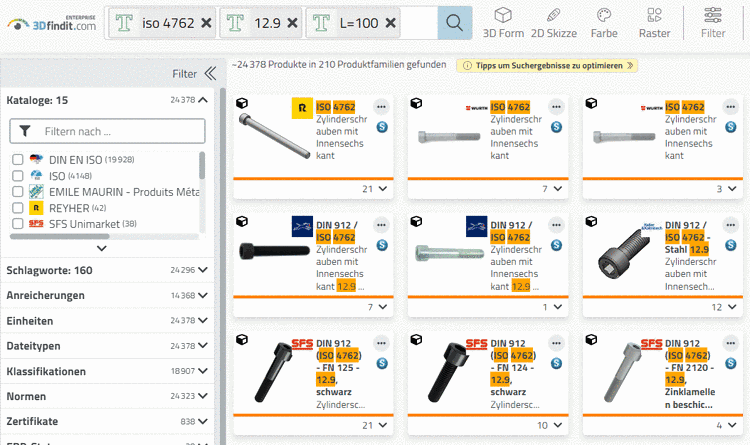This screenshot has width=750, height=445.
Task: Open the Filter settings in toolbar
Action: (x=713, y=23)
